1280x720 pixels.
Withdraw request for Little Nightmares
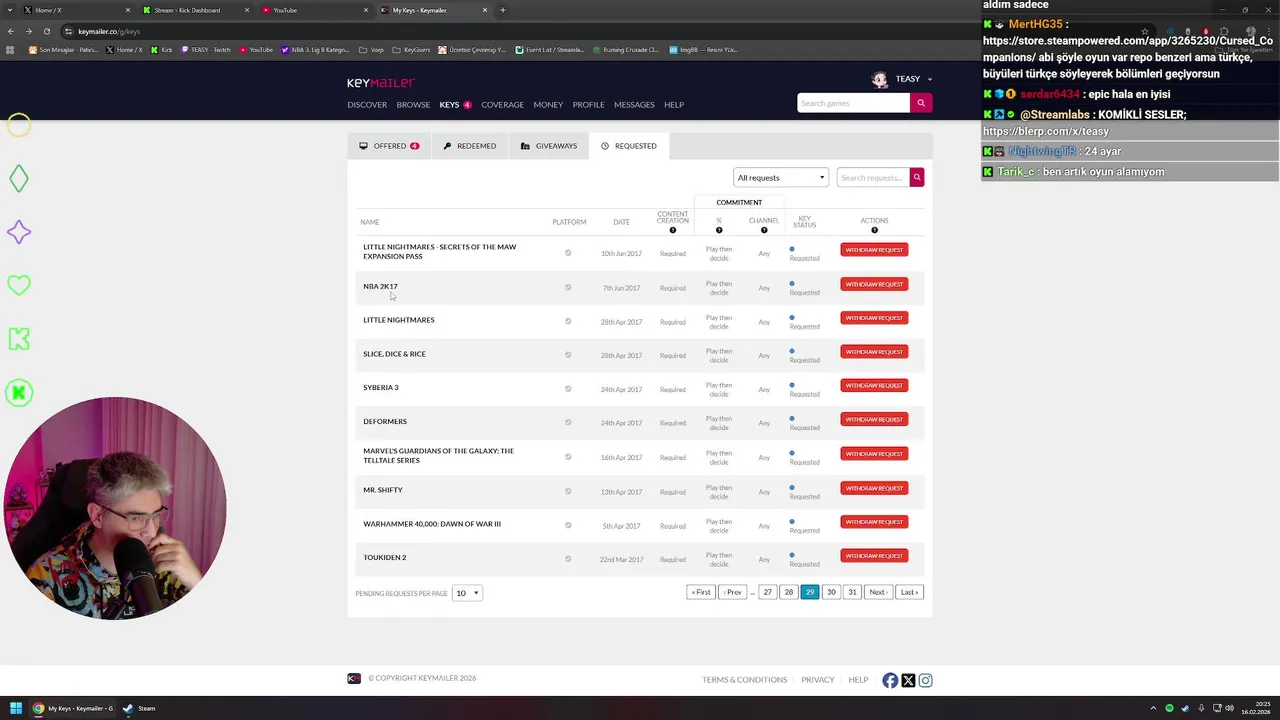874,318
